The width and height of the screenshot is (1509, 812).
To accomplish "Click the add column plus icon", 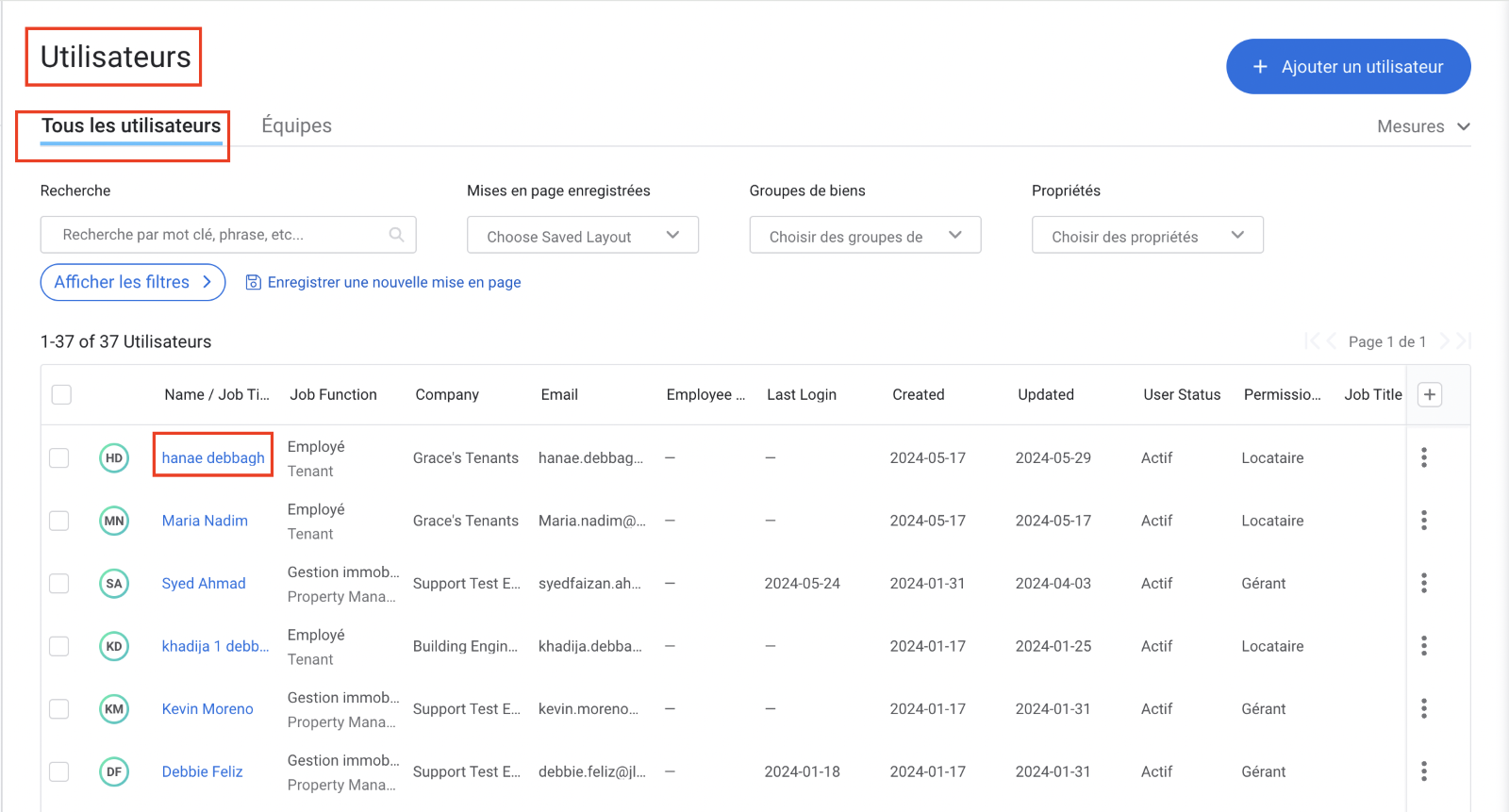I will 1430,394.
